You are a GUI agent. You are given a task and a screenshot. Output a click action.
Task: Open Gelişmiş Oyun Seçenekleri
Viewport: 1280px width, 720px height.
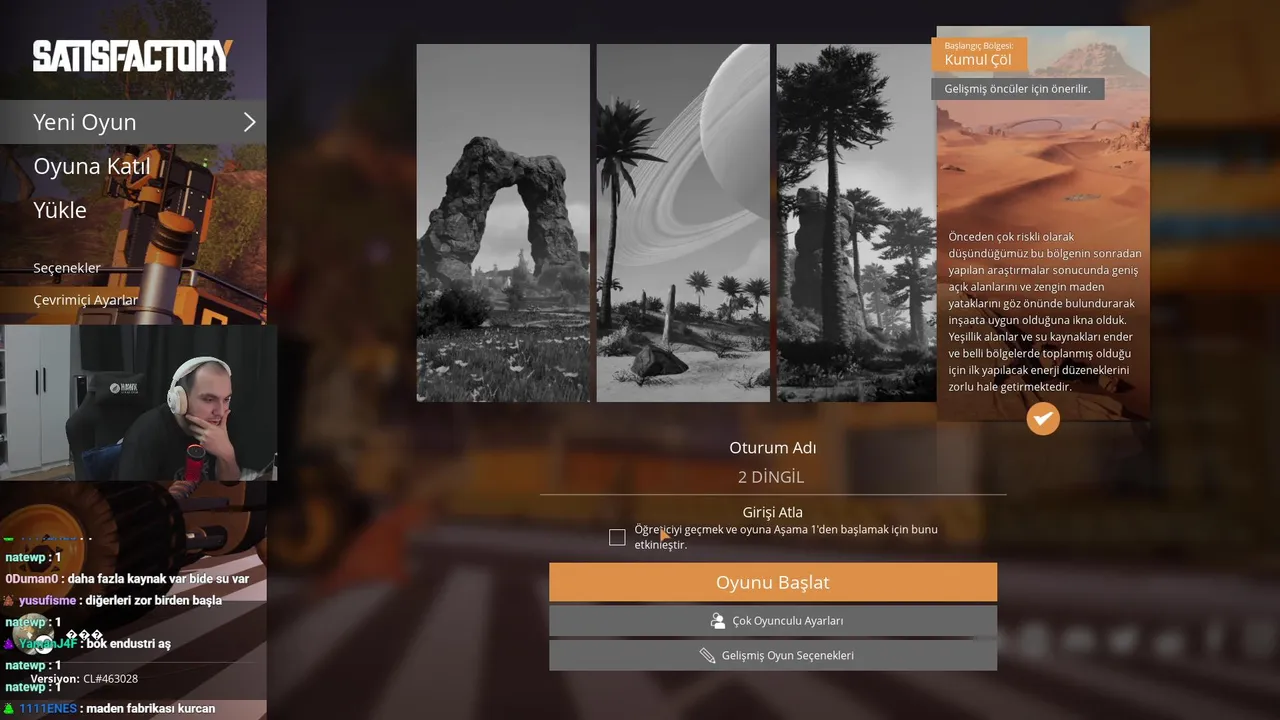click(773, 656)
